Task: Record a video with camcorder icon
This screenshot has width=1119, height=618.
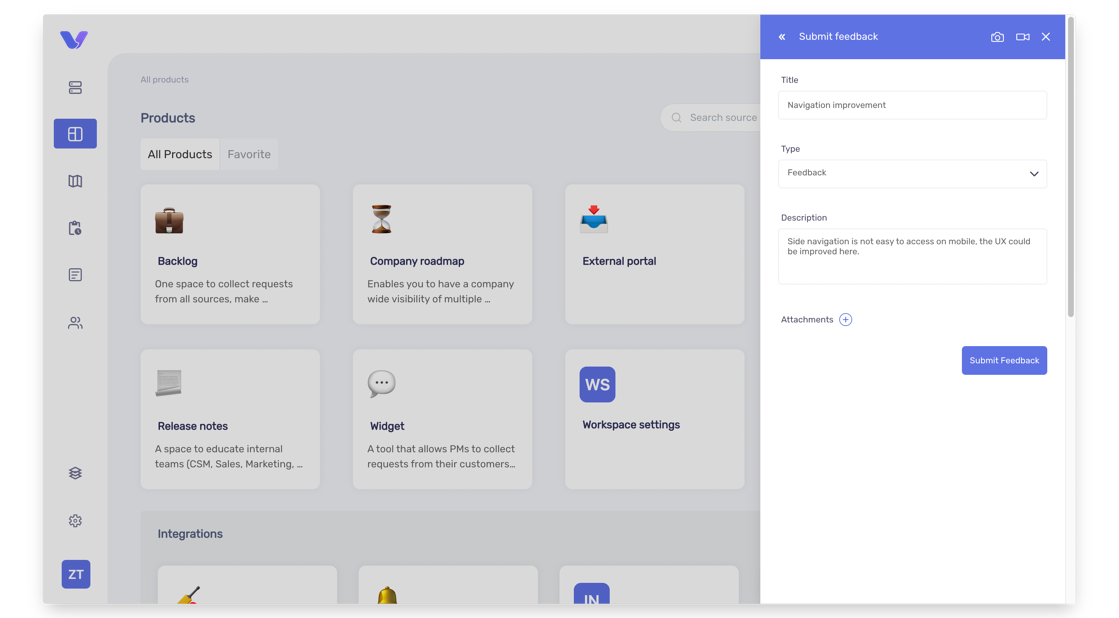Action: (x=1023, y=37)
